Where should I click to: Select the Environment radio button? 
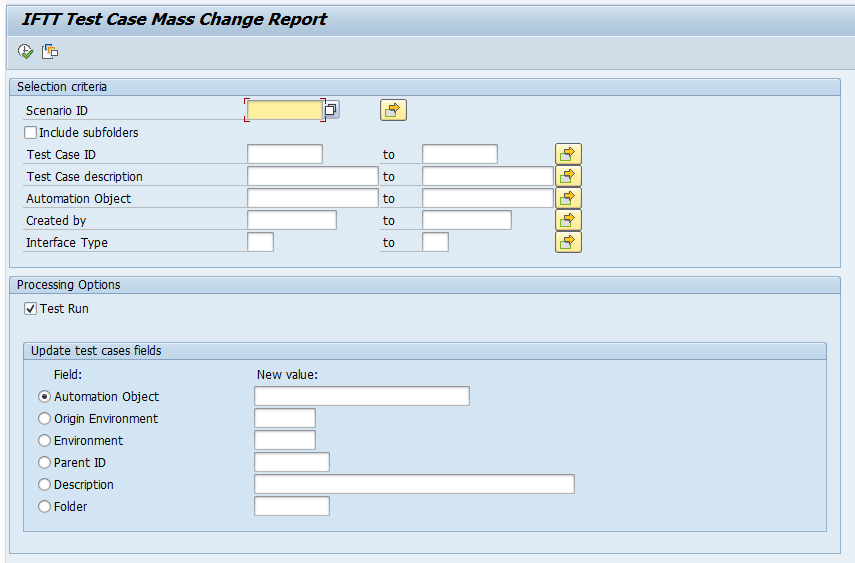[x=45, y=440]
